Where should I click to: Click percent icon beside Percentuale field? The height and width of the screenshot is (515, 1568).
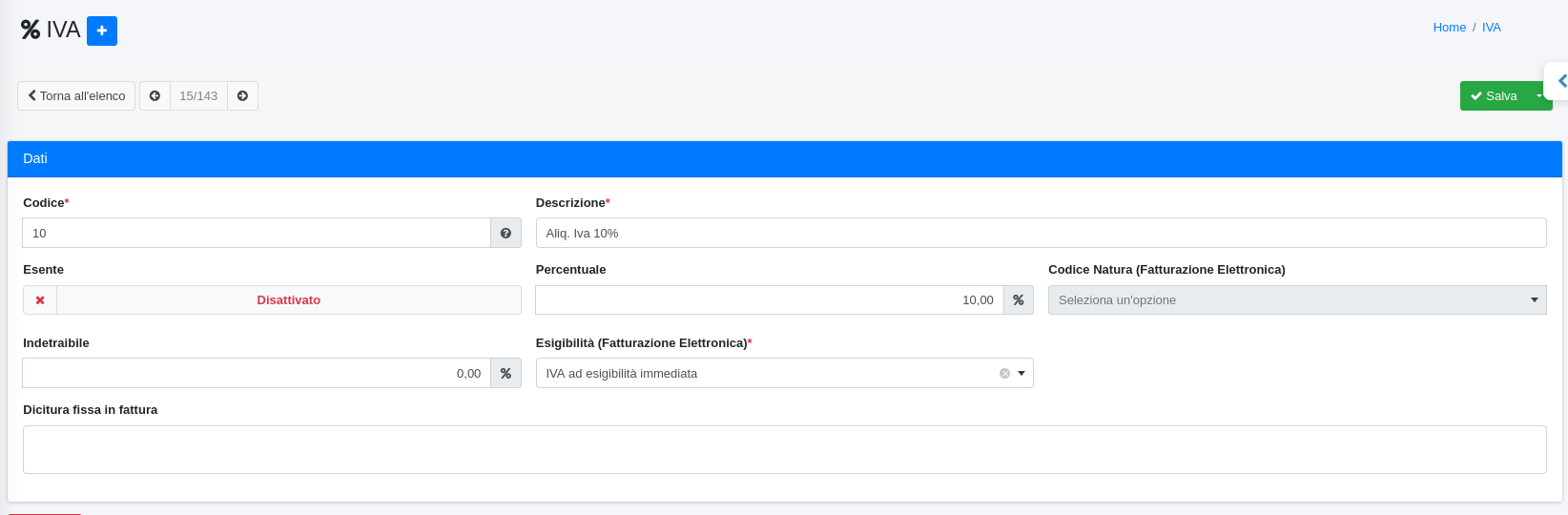[1018, 300]
